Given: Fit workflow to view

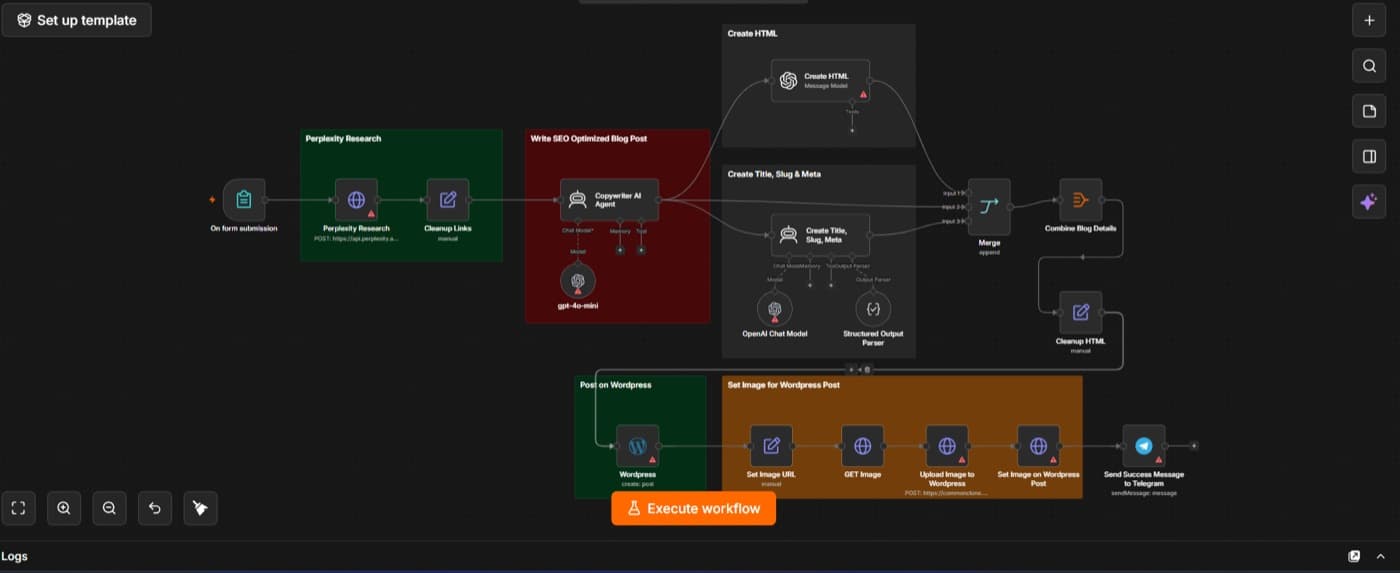Looking at the screenshot, I should coord(18,508).
